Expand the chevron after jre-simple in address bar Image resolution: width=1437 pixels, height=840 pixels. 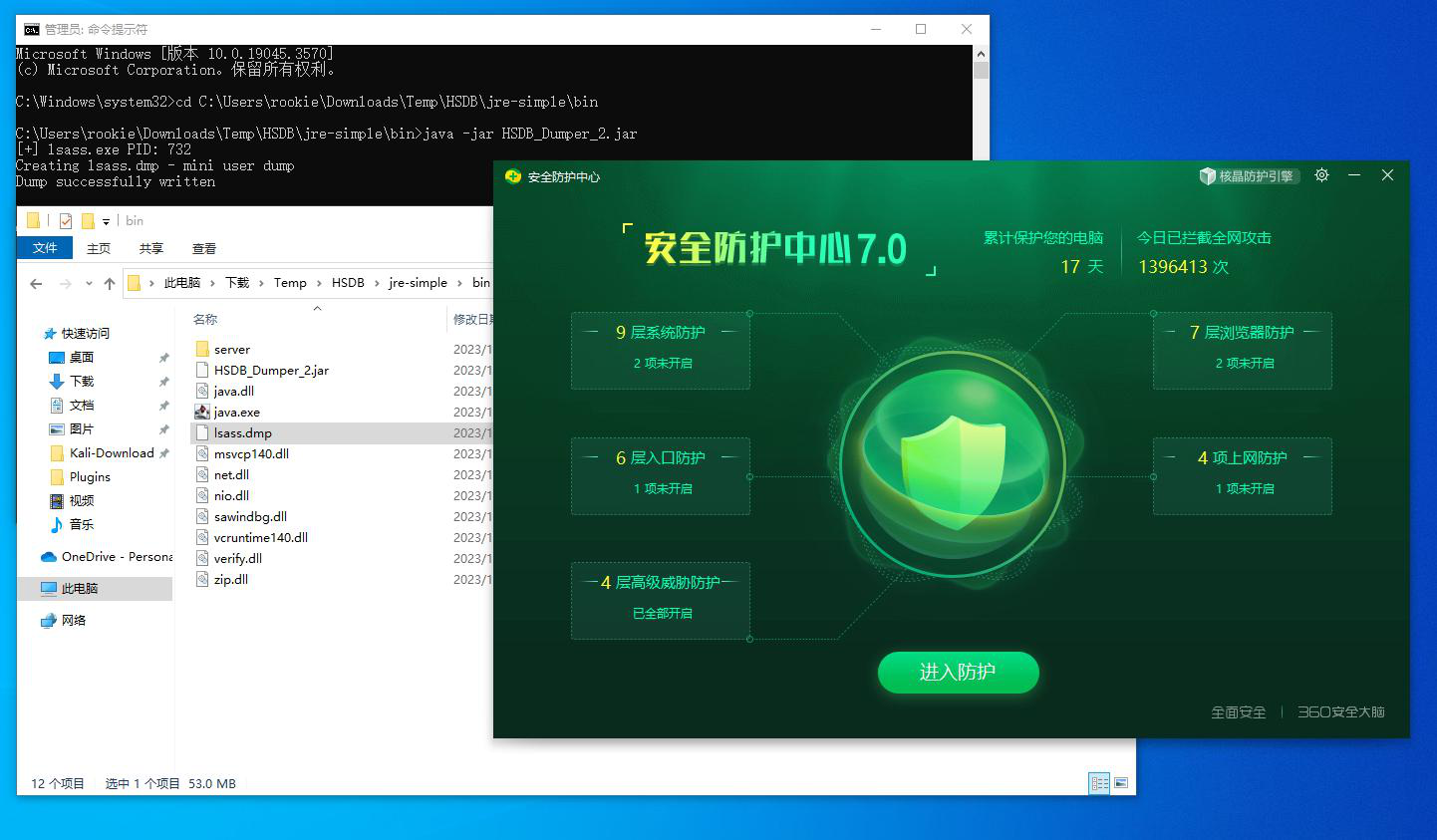tap(459, 283)
